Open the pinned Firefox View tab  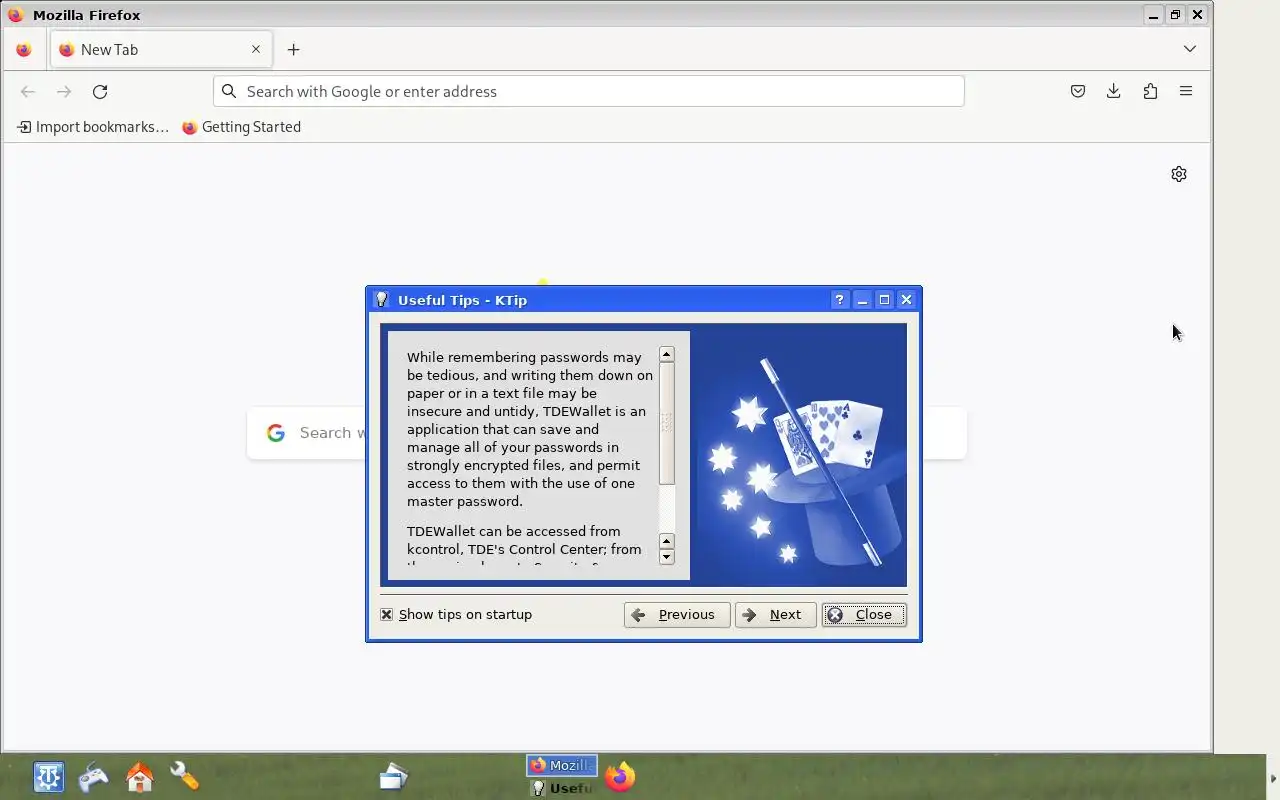click(24, 49)
